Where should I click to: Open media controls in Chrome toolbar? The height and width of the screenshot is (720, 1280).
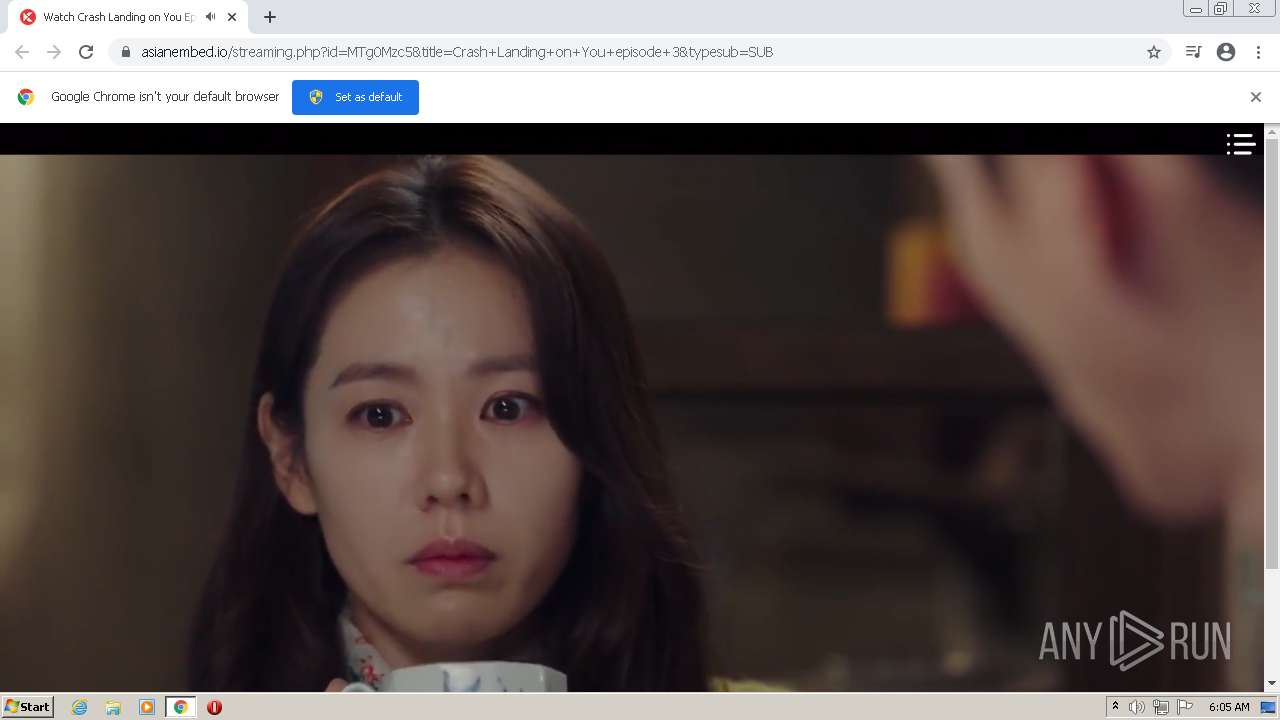point(1193,52)
